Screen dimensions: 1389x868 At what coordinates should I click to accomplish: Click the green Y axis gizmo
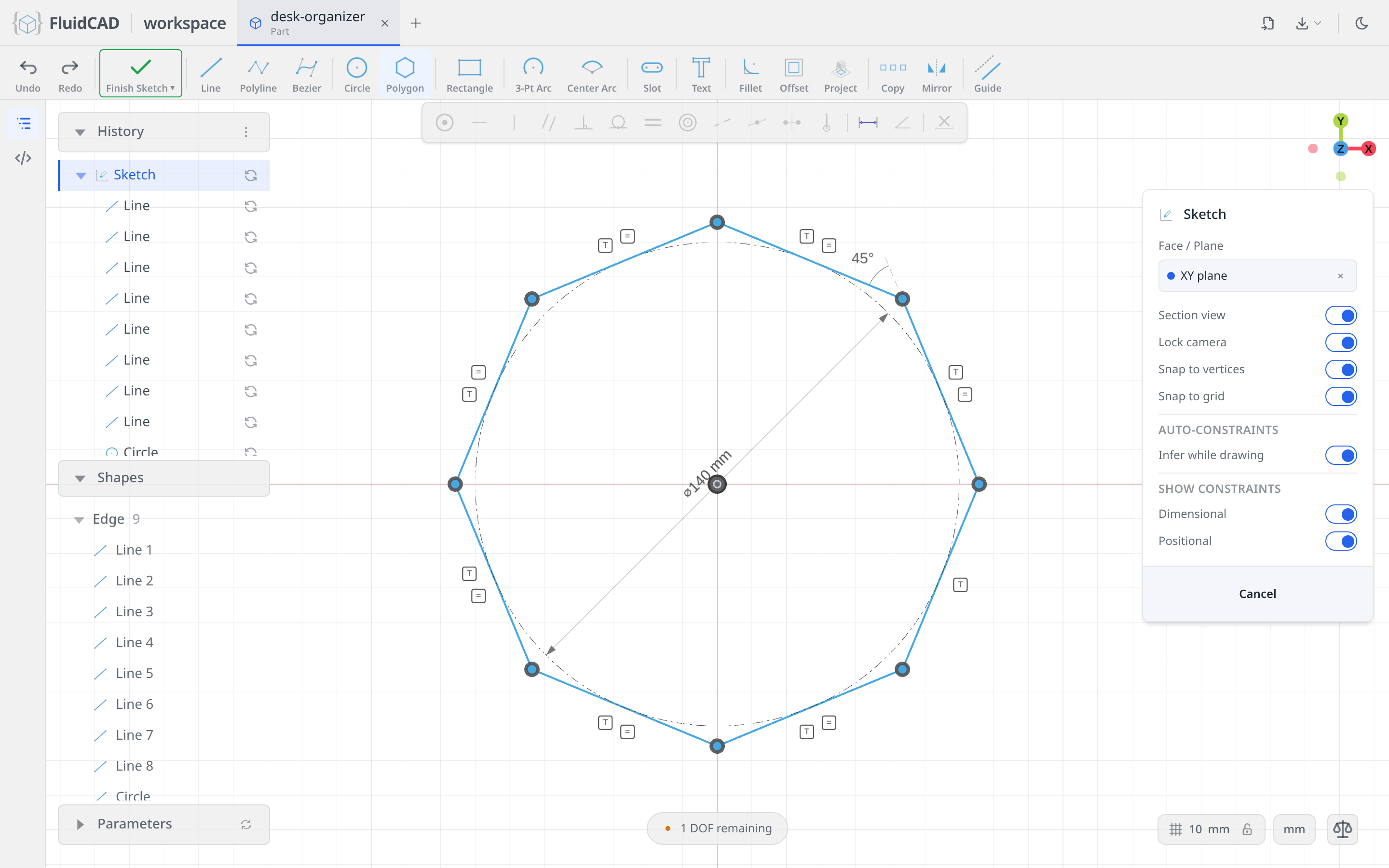pos(1340,121)
